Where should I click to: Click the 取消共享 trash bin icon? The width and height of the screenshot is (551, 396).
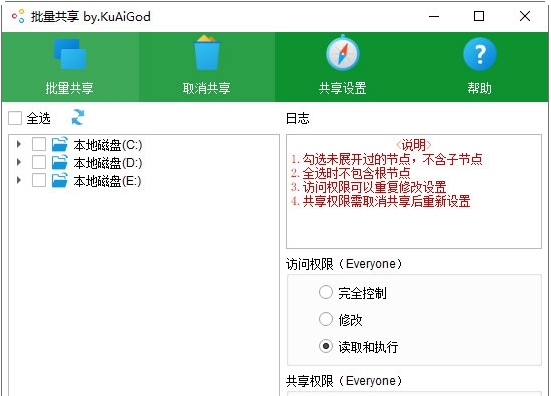pos(207,52)
